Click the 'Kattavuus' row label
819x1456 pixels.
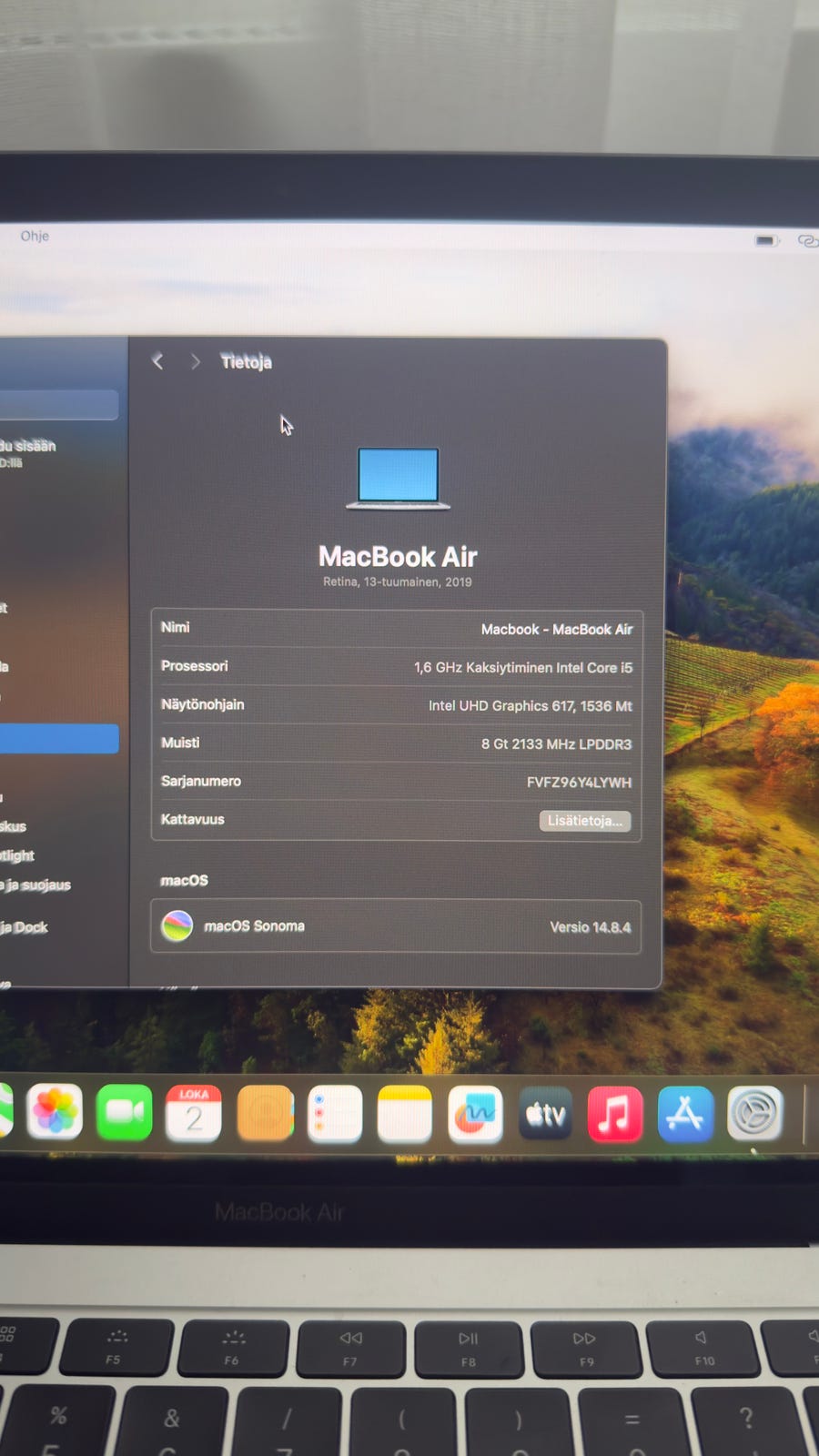coord(193,819)
